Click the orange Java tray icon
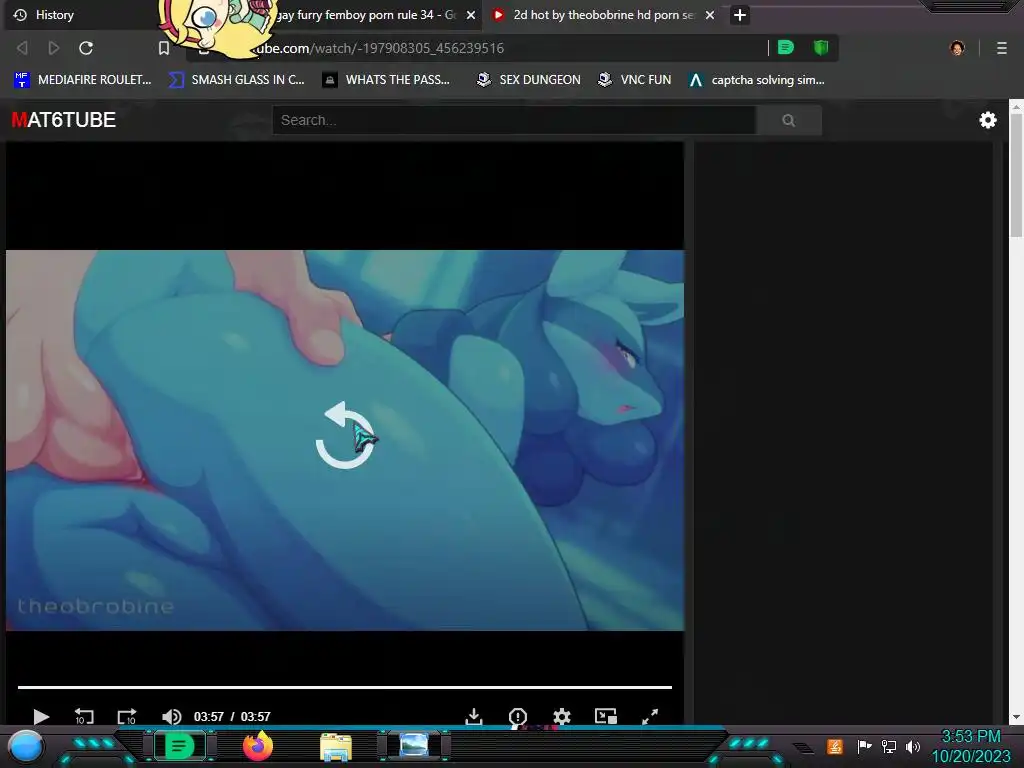Screen dimensions: 1024x768 (x=835, y=746)
